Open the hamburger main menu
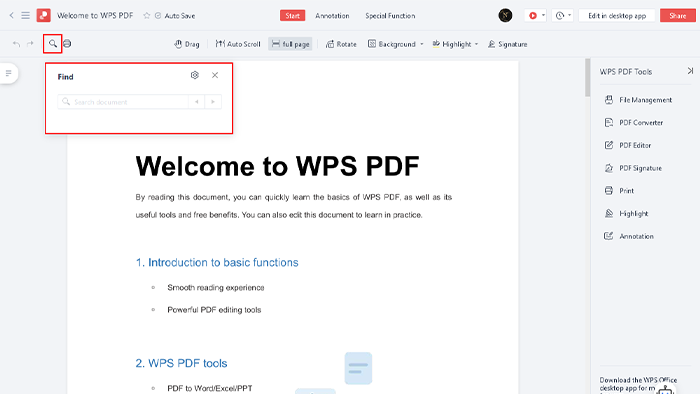This screenshot has width=700, height=394. point(25,16)
